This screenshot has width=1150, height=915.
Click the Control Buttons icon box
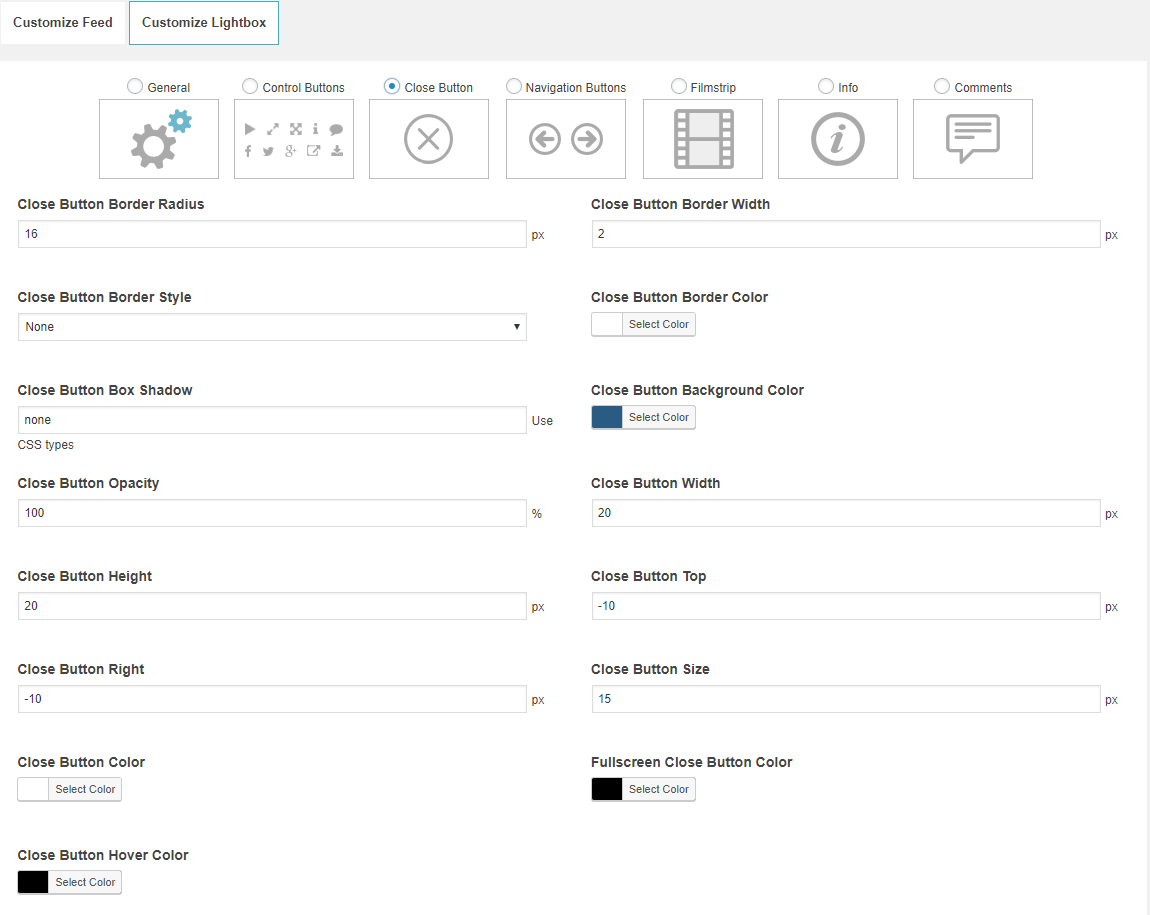[294, 139]
